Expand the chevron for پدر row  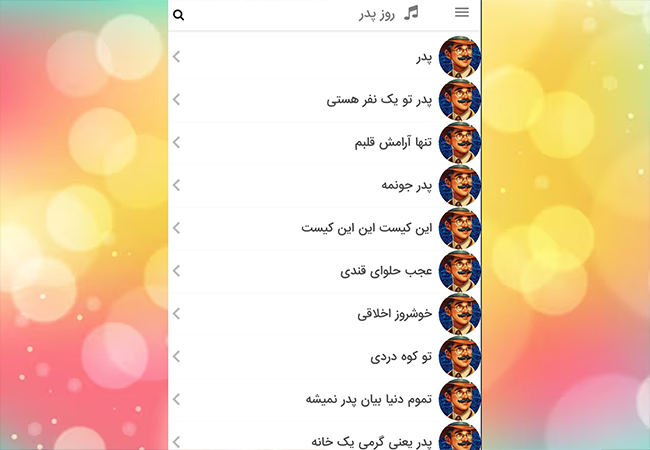(x=177, y=57)
